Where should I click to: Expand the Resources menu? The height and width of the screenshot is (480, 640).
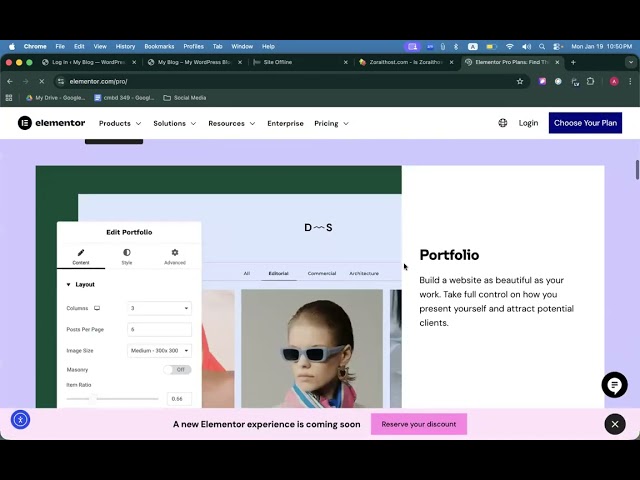pyautogui.click(x=232, y=123)
